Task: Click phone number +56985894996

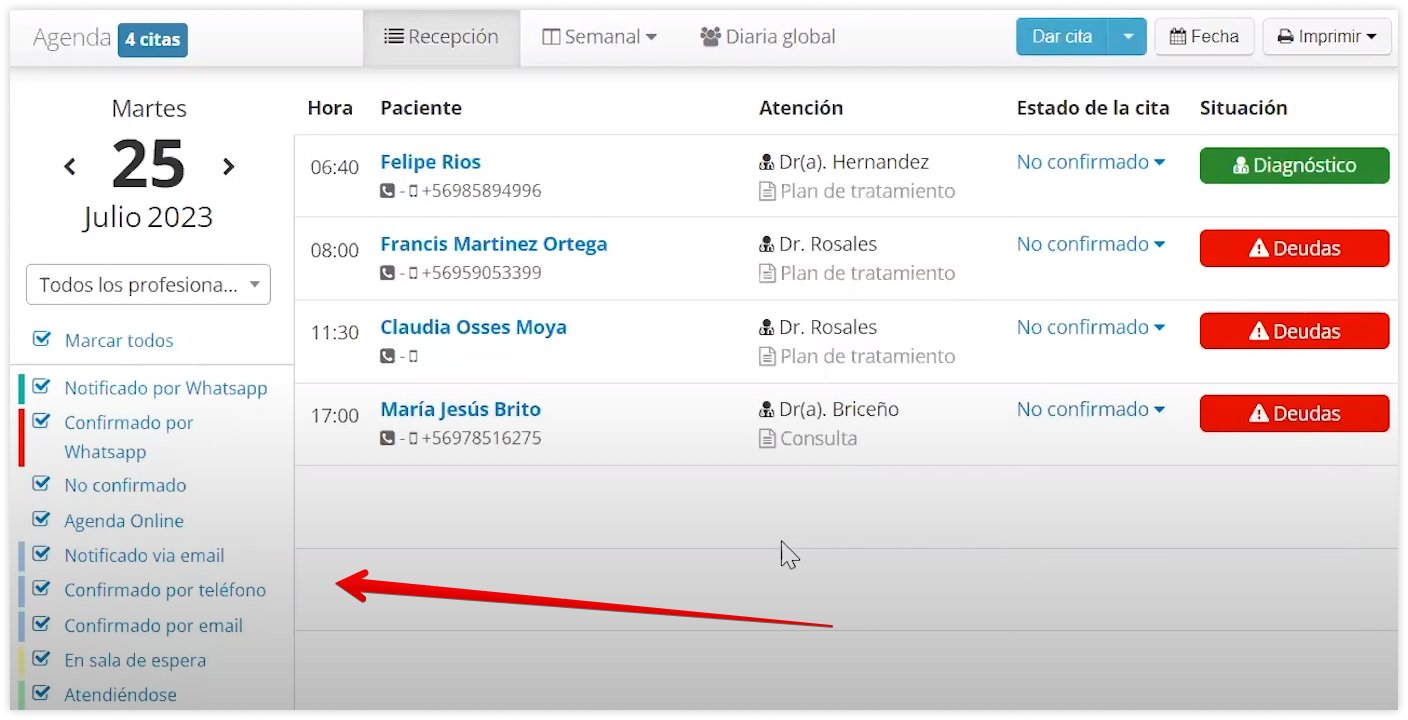Action: click(x=481, y=191)
